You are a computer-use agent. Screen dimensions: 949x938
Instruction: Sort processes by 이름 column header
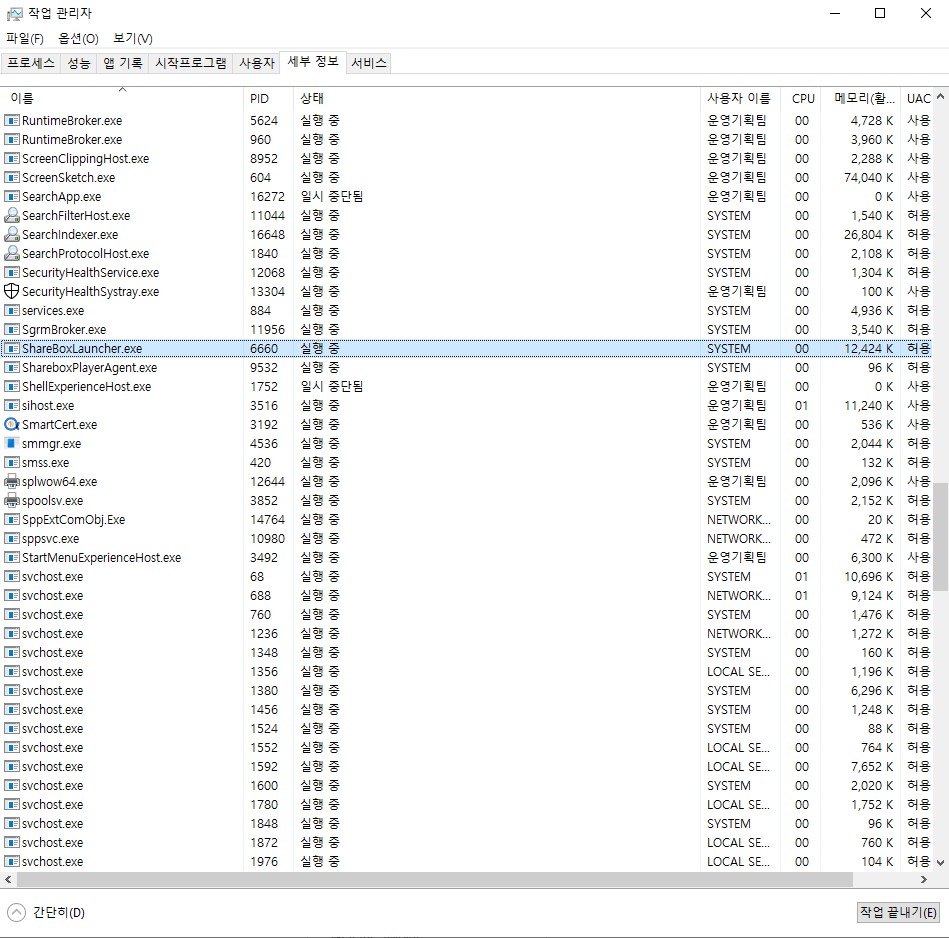[22, 99]
